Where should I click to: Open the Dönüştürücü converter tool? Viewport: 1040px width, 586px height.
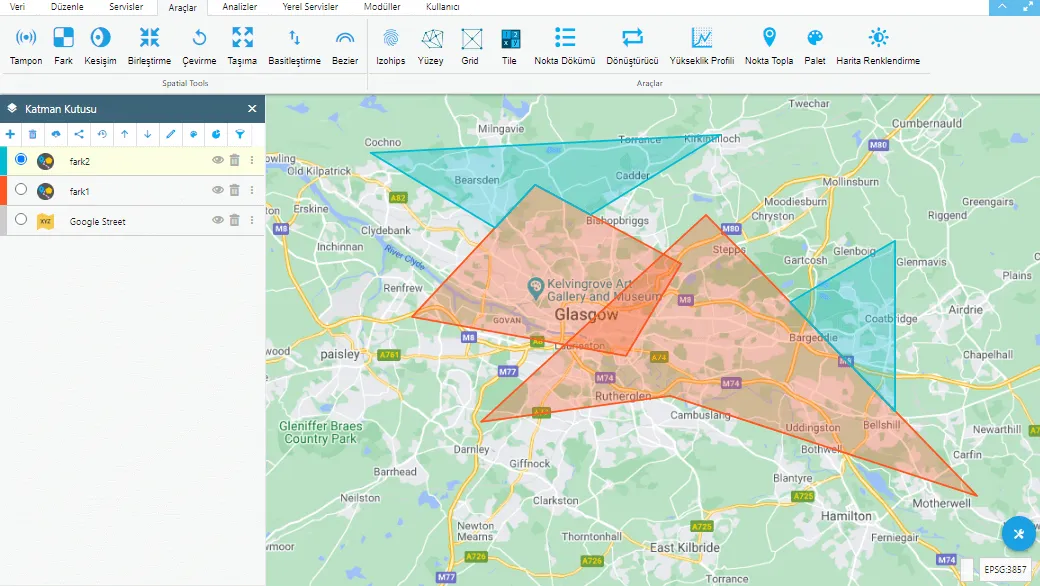[x=632, y=46]
